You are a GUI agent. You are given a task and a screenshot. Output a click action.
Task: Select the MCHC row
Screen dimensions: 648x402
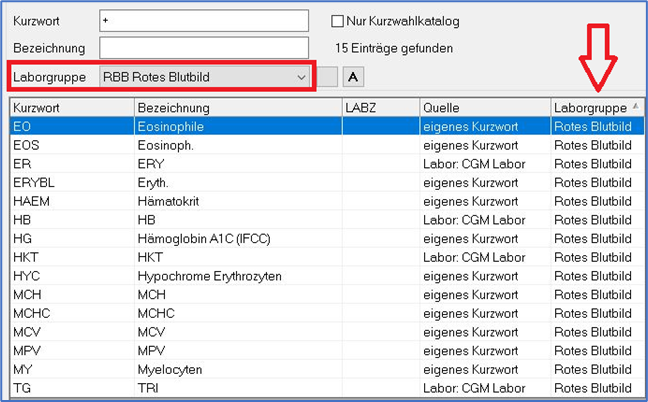click(x=327, y=313)
